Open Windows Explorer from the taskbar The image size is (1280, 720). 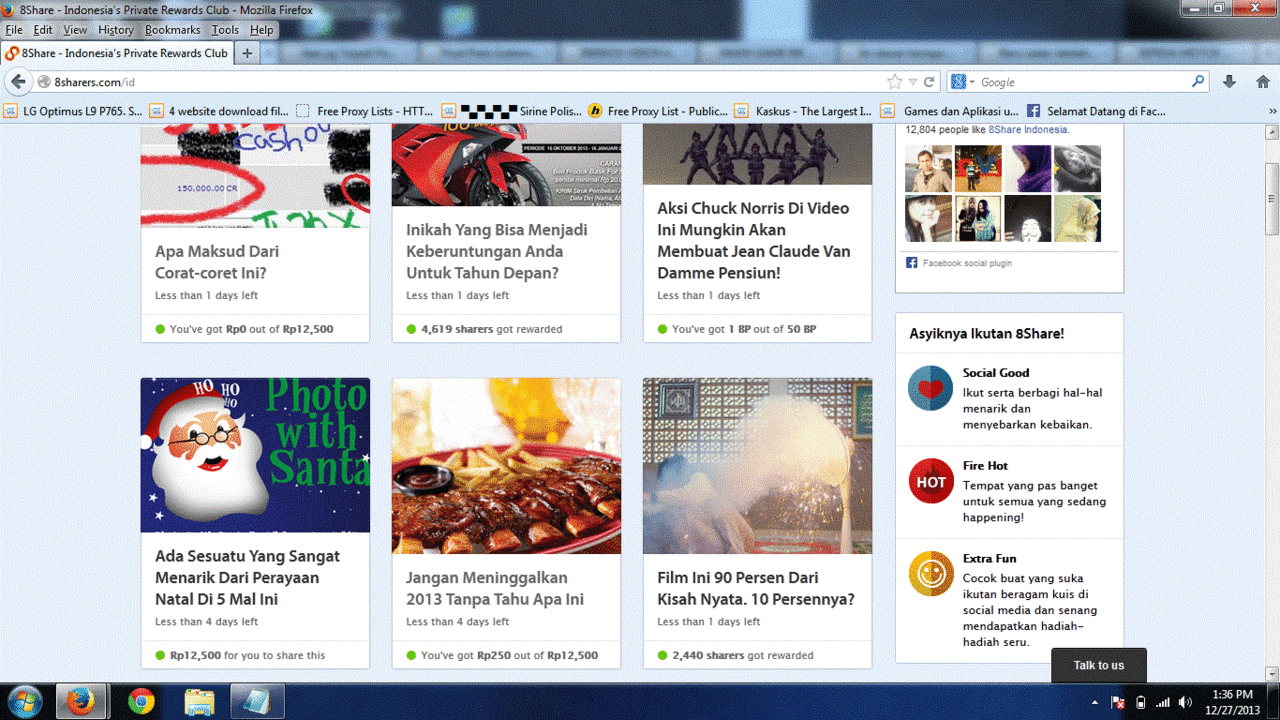click(x=199, y=701)
